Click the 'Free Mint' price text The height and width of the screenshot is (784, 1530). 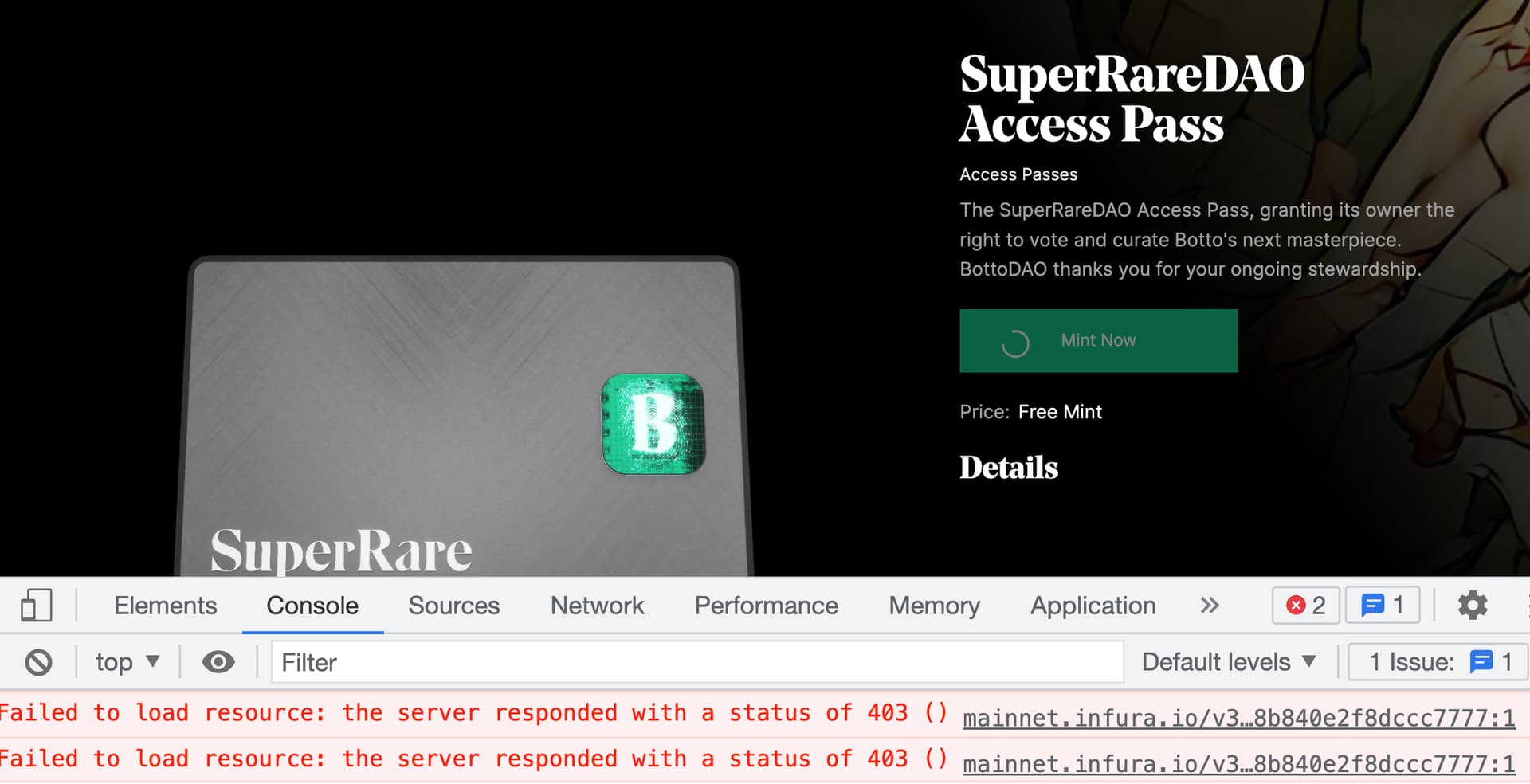1060,412
